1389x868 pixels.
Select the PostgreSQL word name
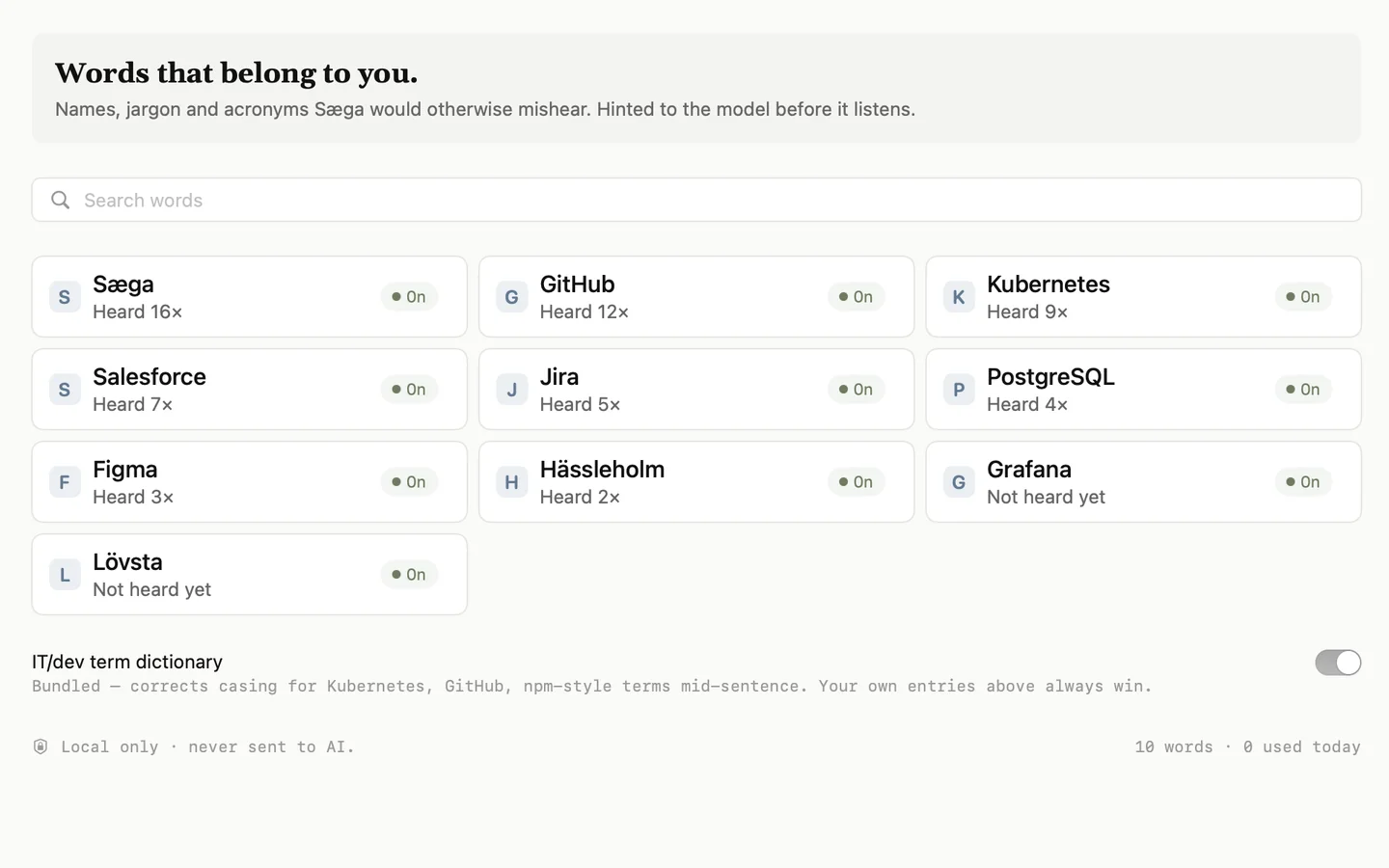pos(1050,377)
